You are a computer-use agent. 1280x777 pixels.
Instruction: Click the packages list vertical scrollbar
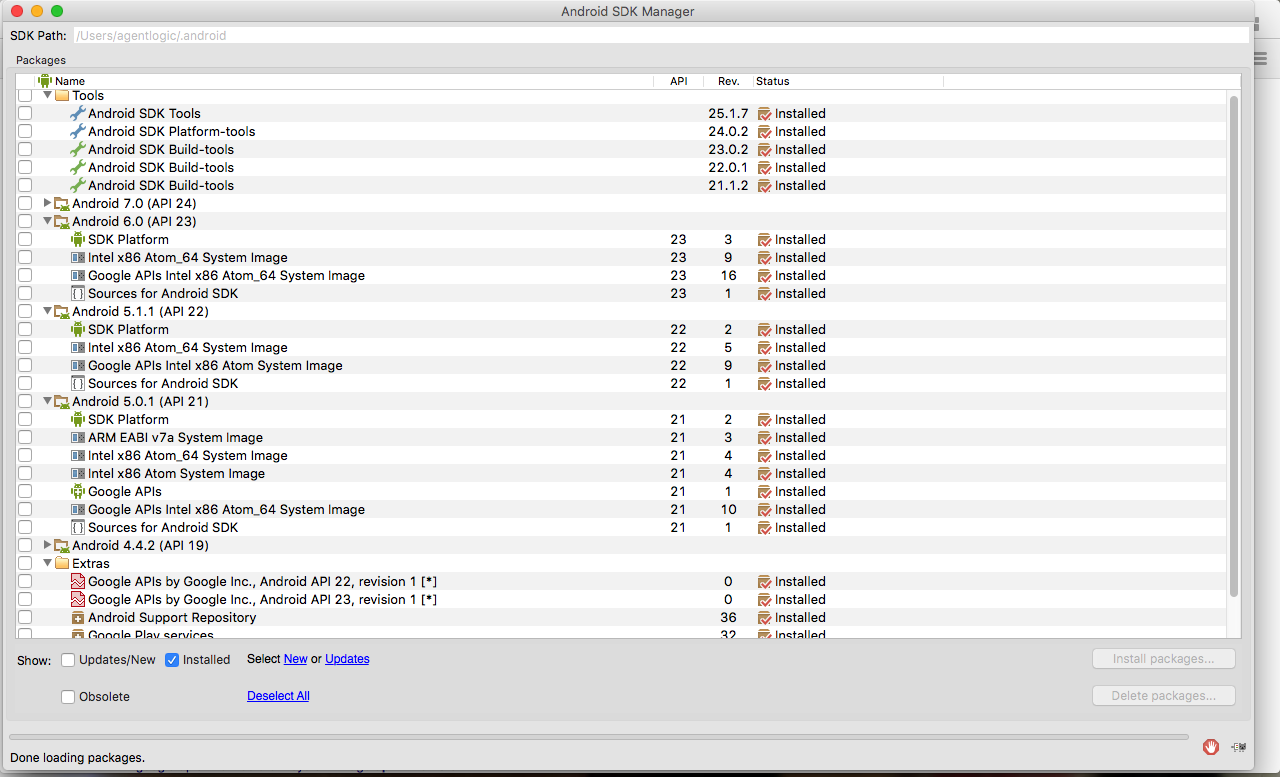click(1234, 345)
